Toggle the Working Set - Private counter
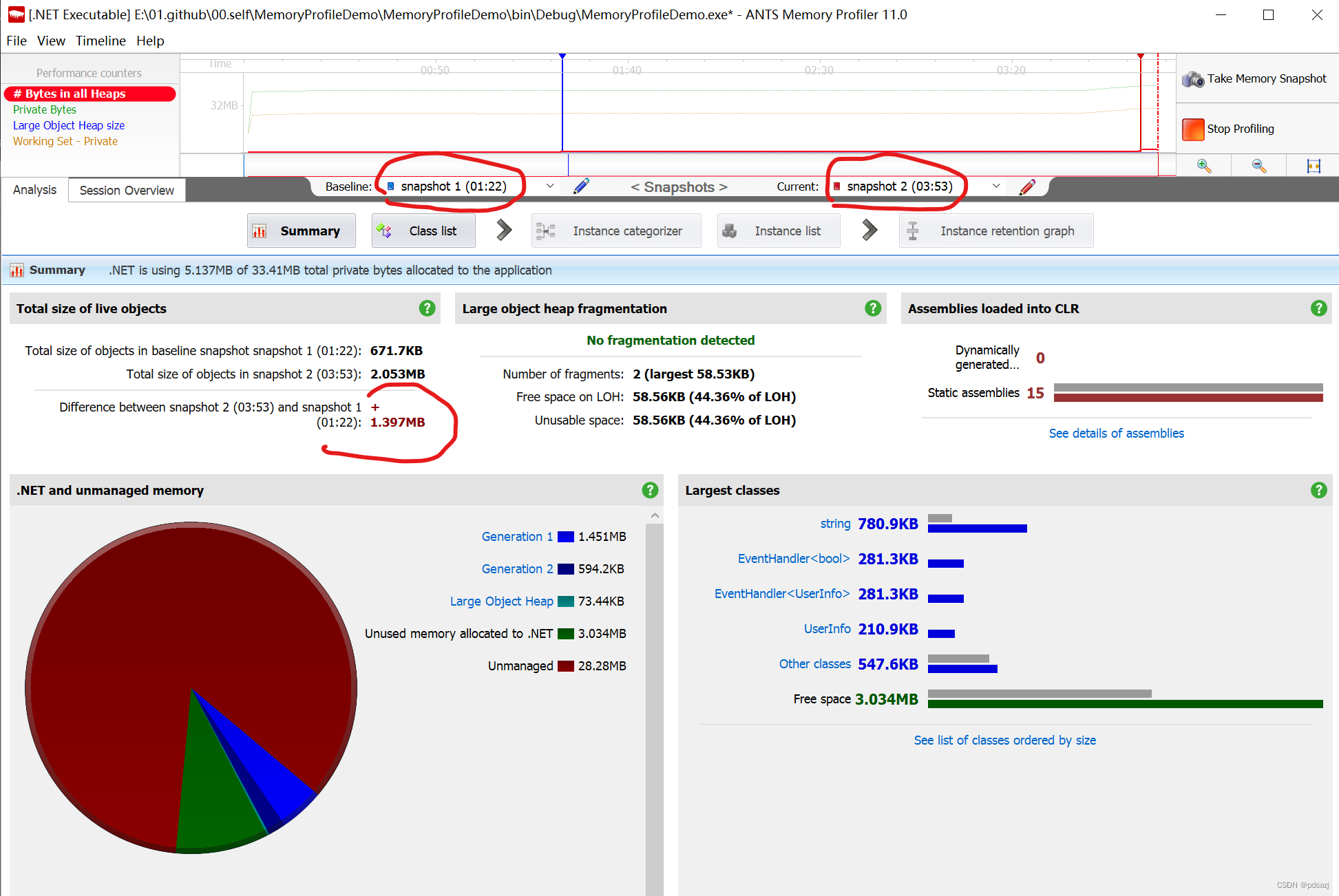 tap(65, 141)
